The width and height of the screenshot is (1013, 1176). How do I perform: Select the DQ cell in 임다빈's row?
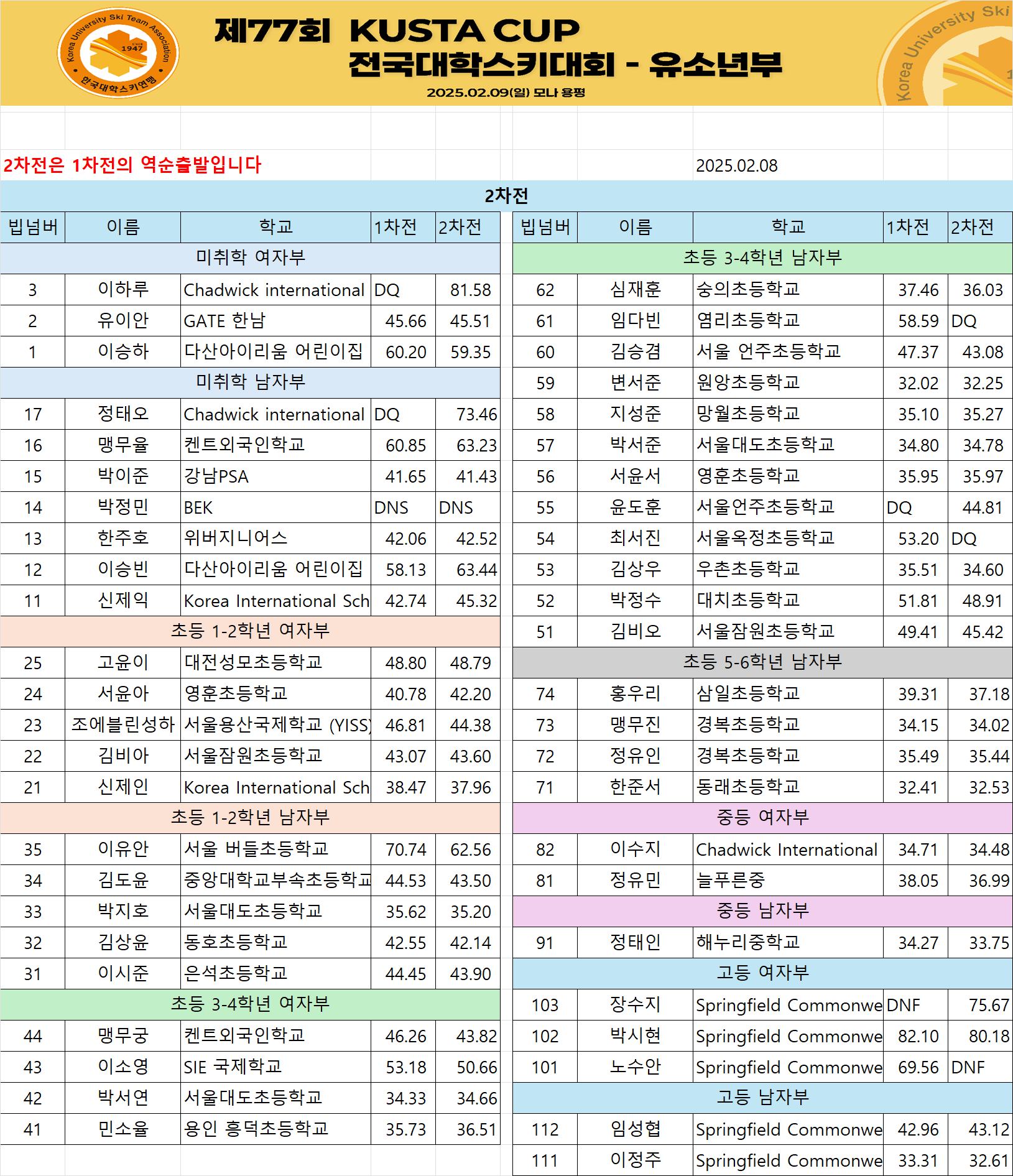point(980,320)
